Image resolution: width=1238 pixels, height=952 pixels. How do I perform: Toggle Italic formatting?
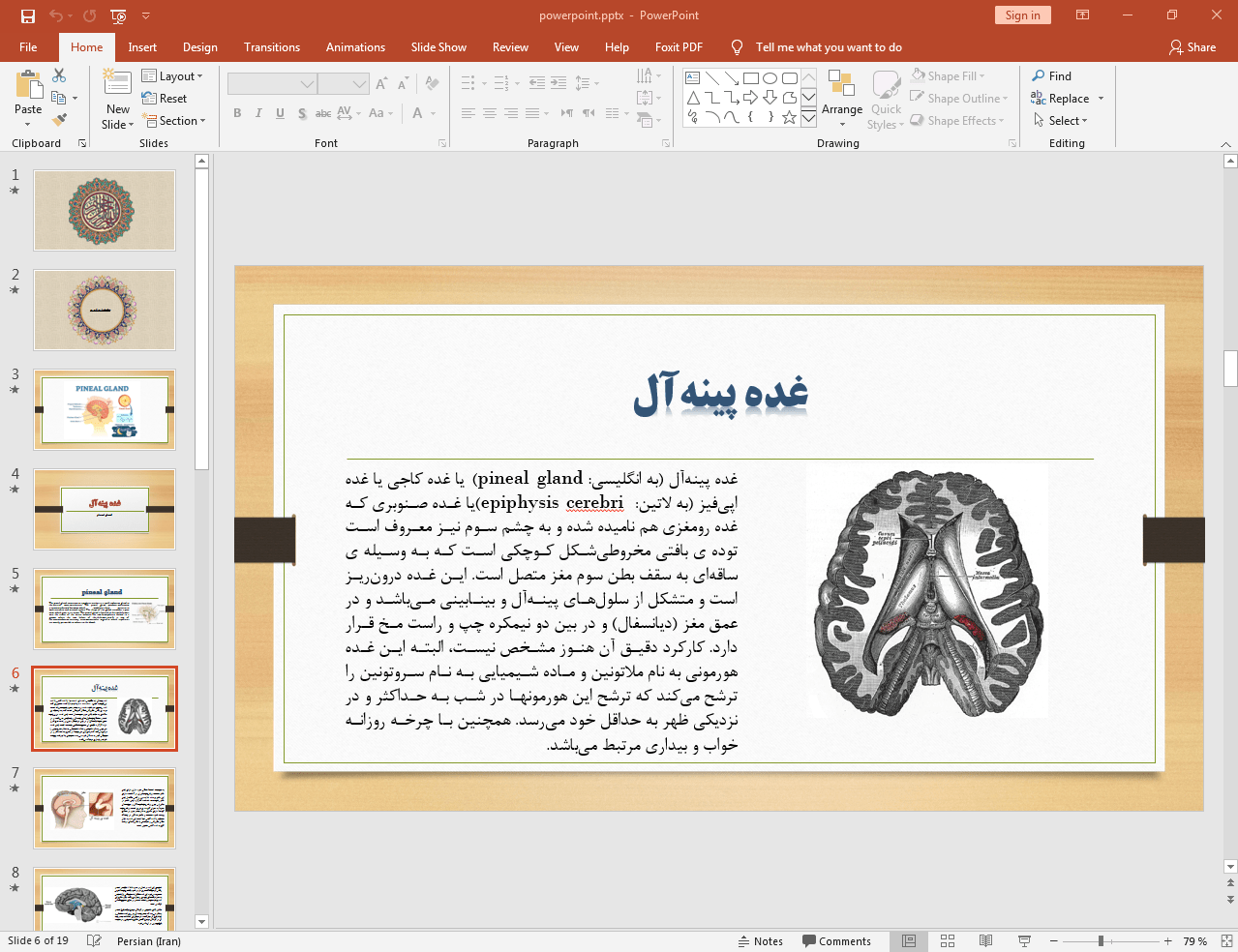pos(258,113)
